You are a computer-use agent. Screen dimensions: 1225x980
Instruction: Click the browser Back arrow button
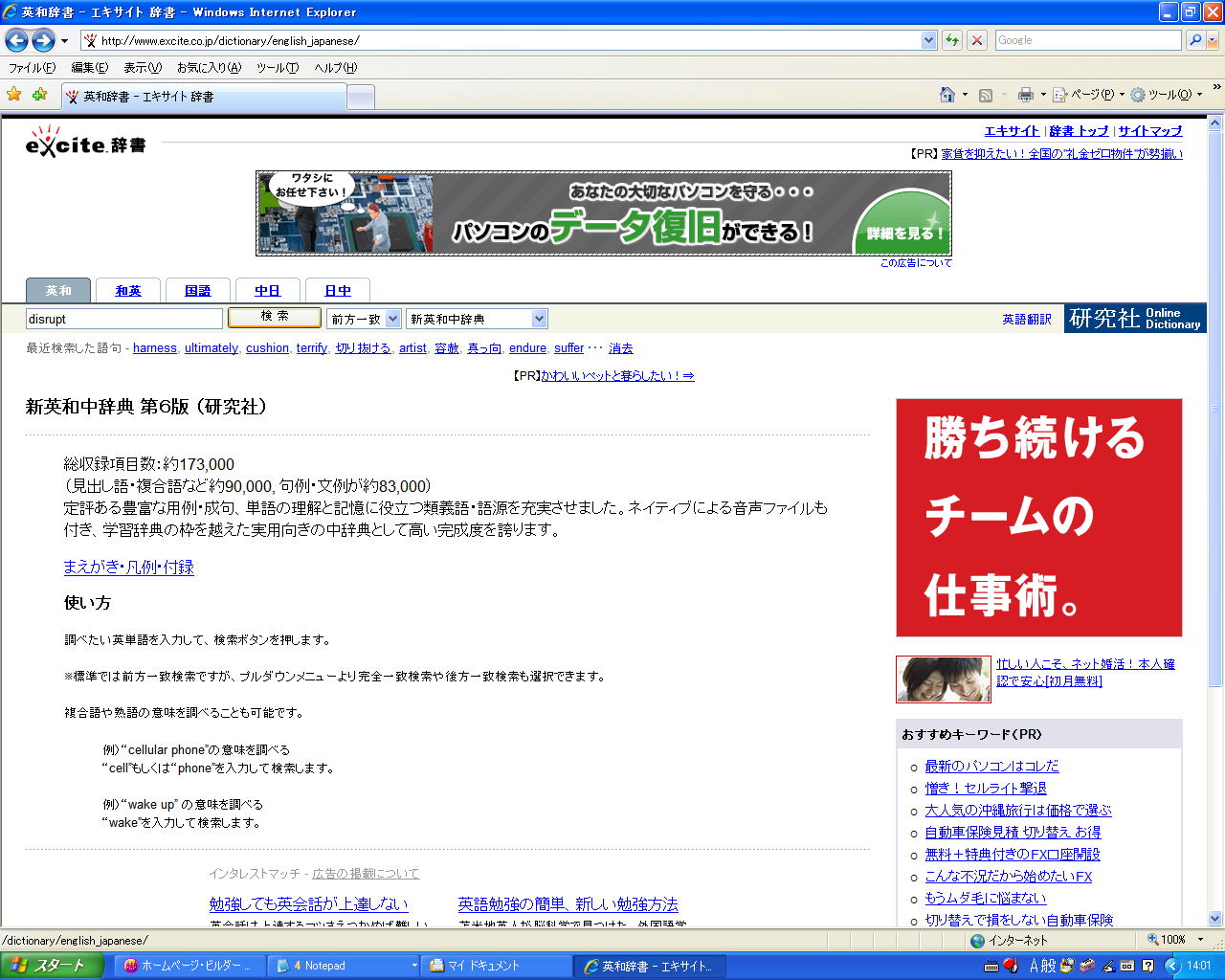coord(16,40)
